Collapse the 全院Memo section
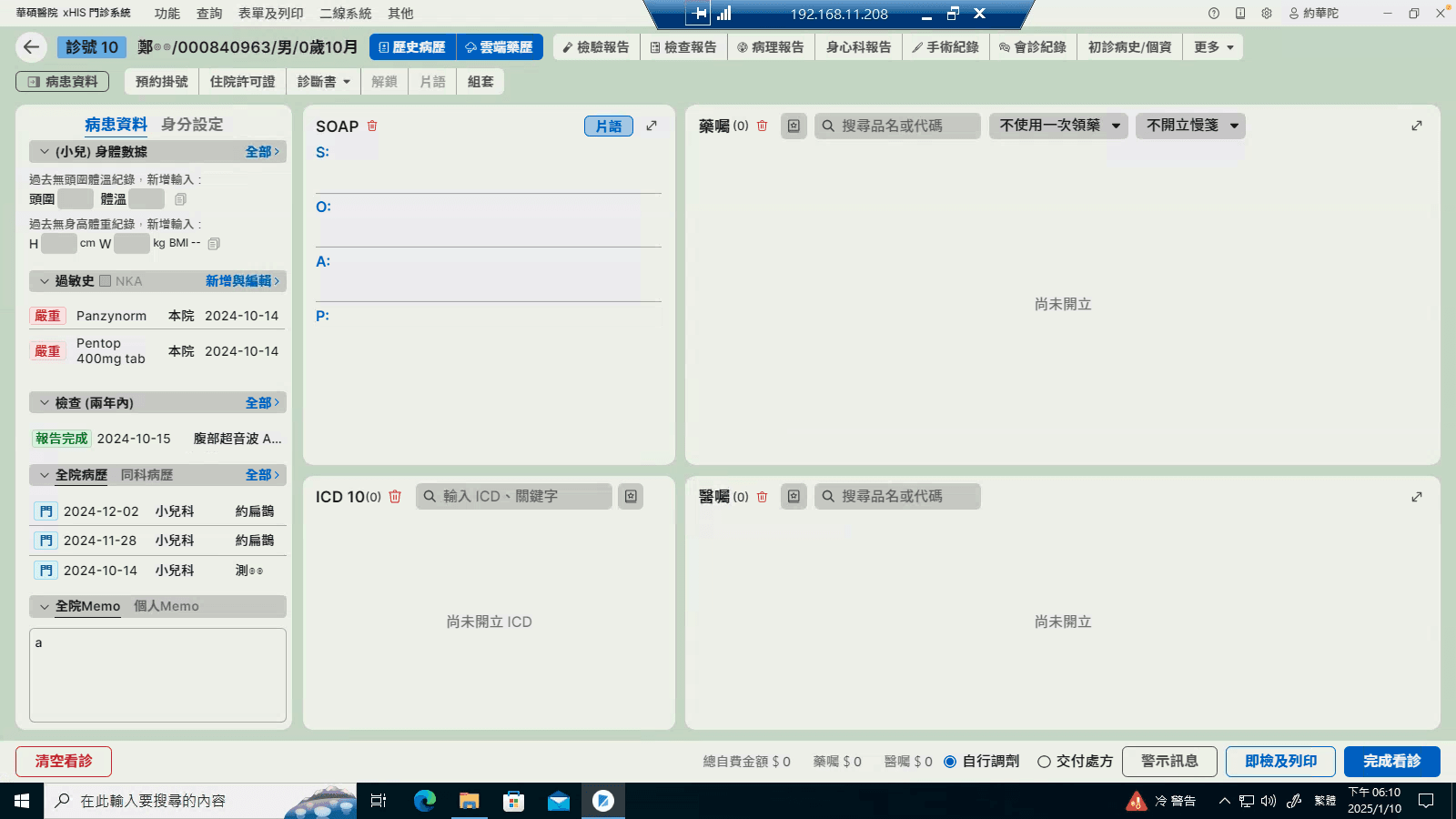The height and width of the screenshot is (819, 1456). pyautogui.click(x=44, y=606)
